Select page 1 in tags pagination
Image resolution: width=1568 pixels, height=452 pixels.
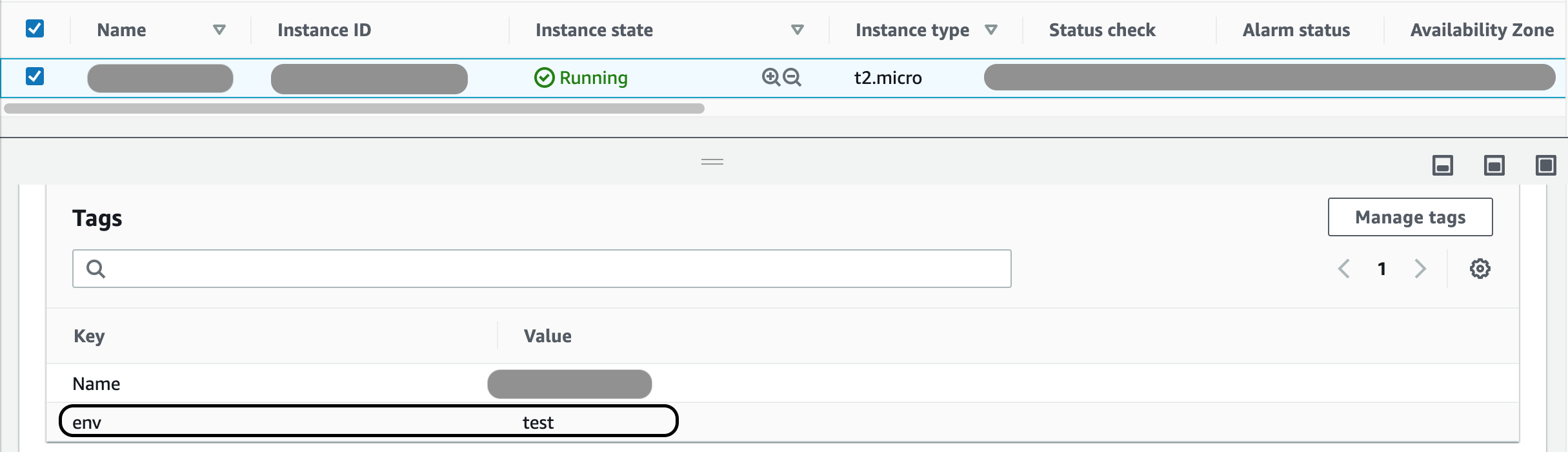click(1382, 269)
